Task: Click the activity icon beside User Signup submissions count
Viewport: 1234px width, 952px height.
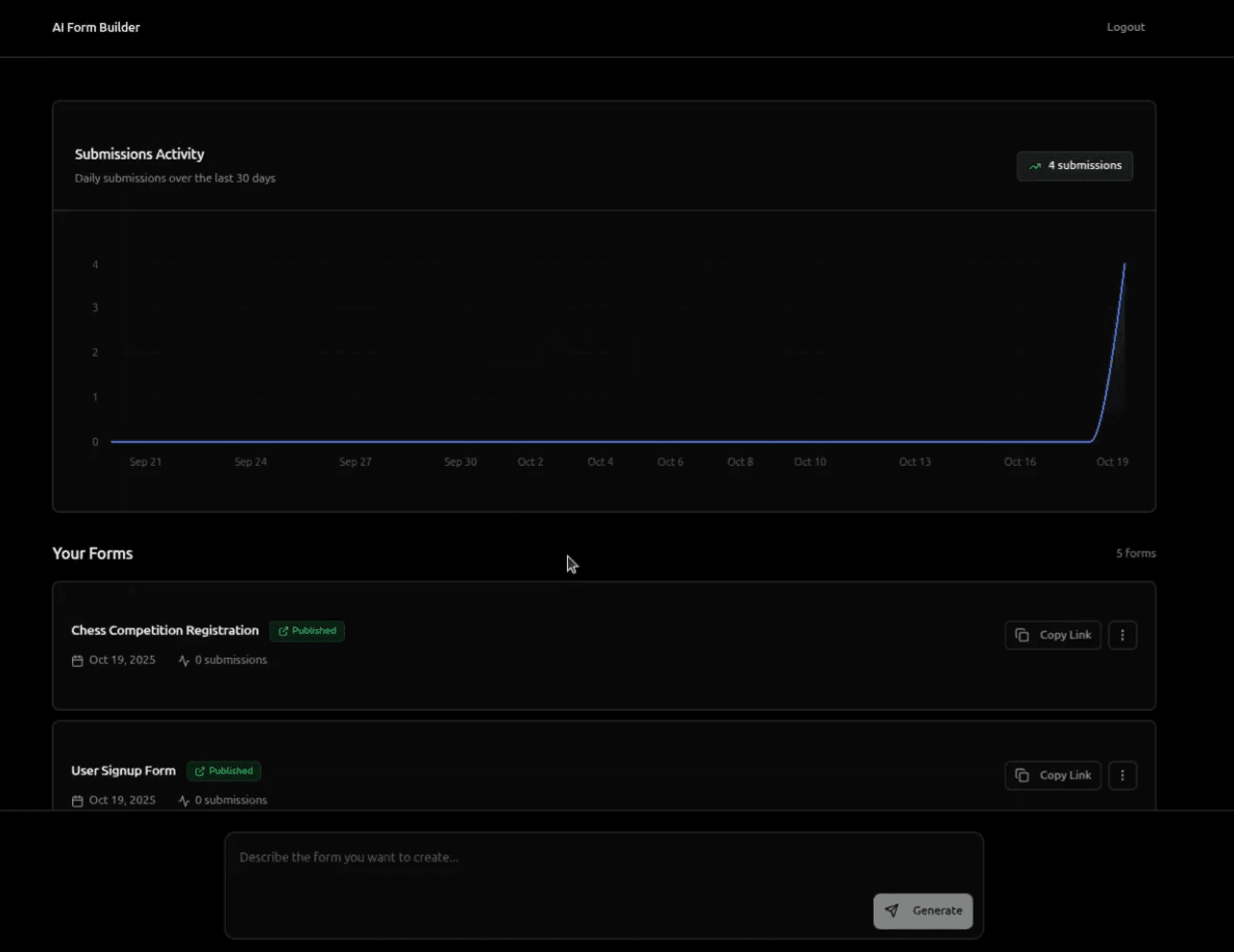Action: 184,800
